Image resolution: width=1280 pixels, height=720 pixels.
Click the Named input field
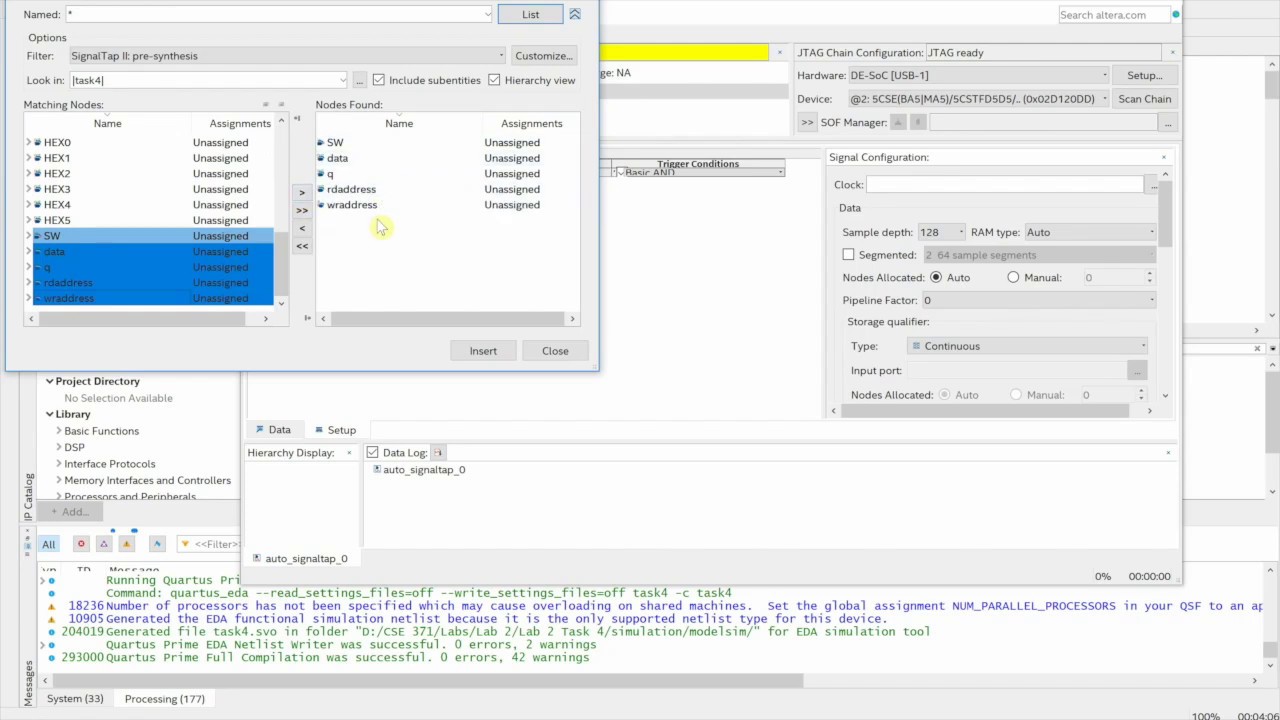click(x=273, y=14)
